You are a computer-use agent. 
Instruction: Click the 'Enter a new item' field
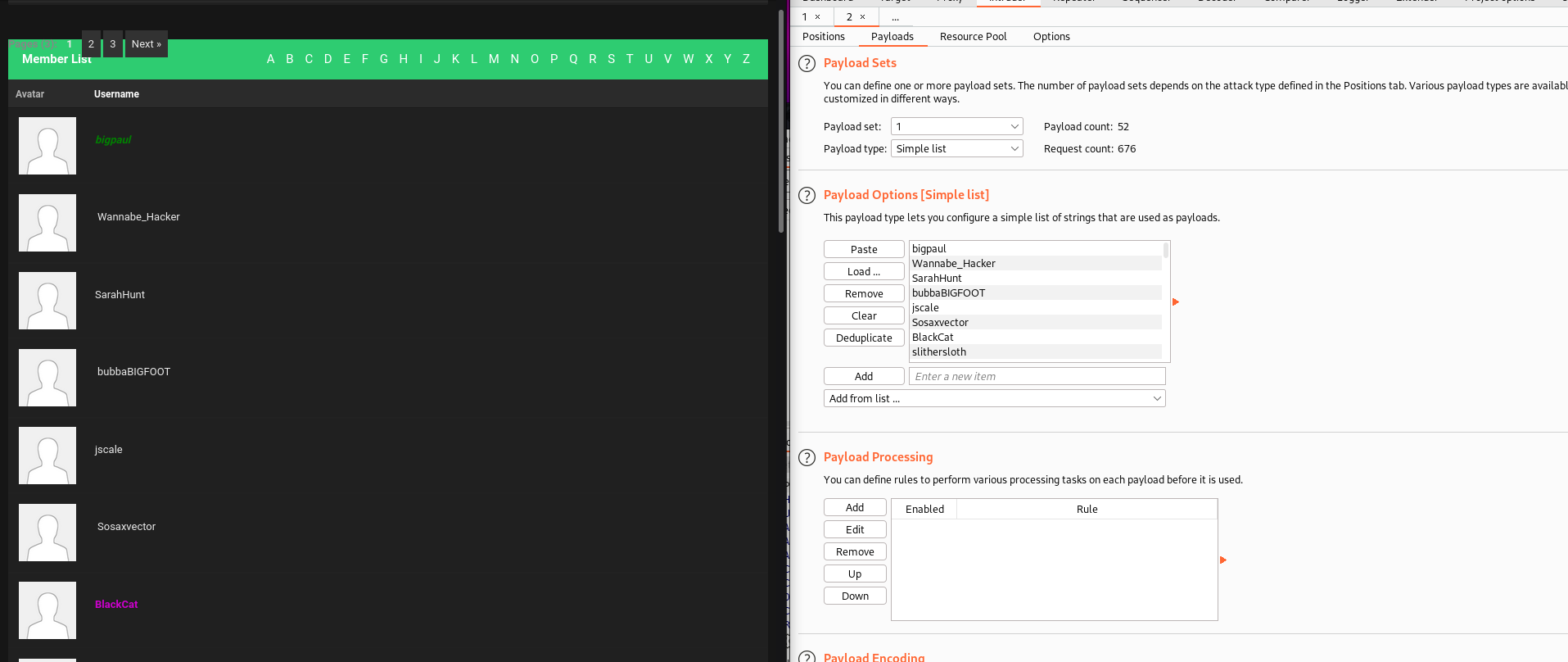(x=1037, y=377)
